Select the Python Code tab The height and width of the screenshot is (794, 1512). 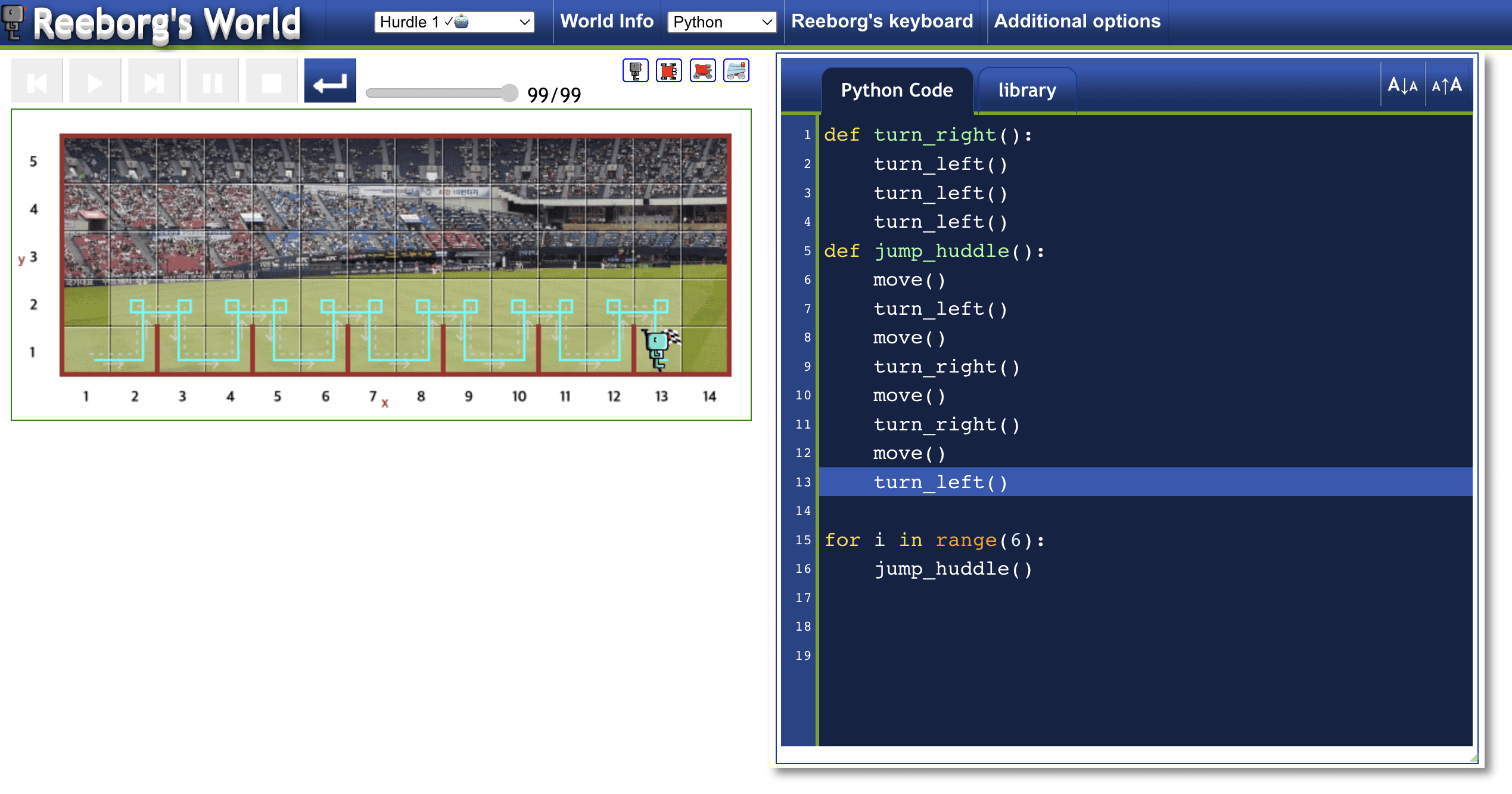coord(897,91)
